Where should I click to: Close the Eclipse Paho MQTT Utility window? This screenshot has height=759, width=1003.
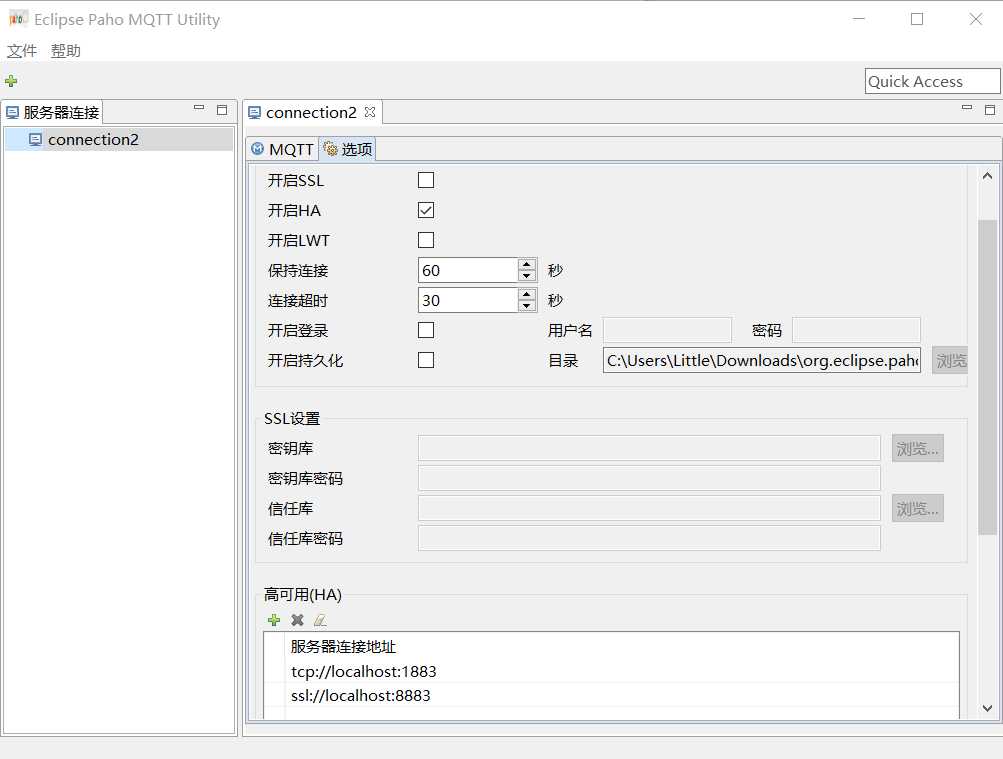click(x=975, y=19)
